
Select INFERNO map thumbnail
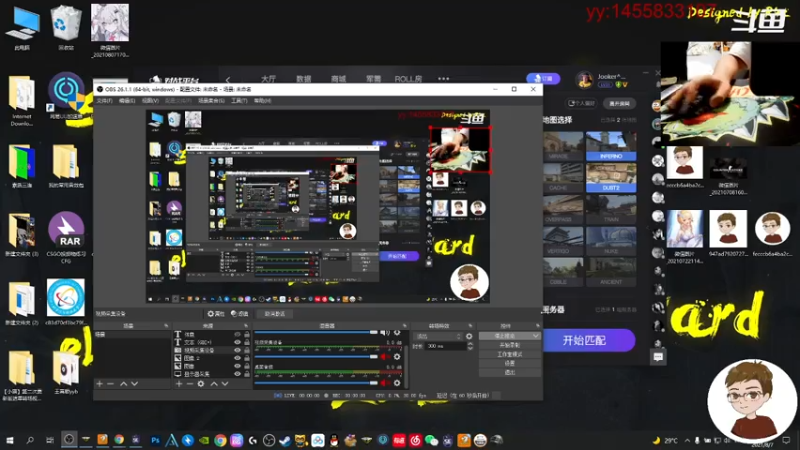point(611,146)
